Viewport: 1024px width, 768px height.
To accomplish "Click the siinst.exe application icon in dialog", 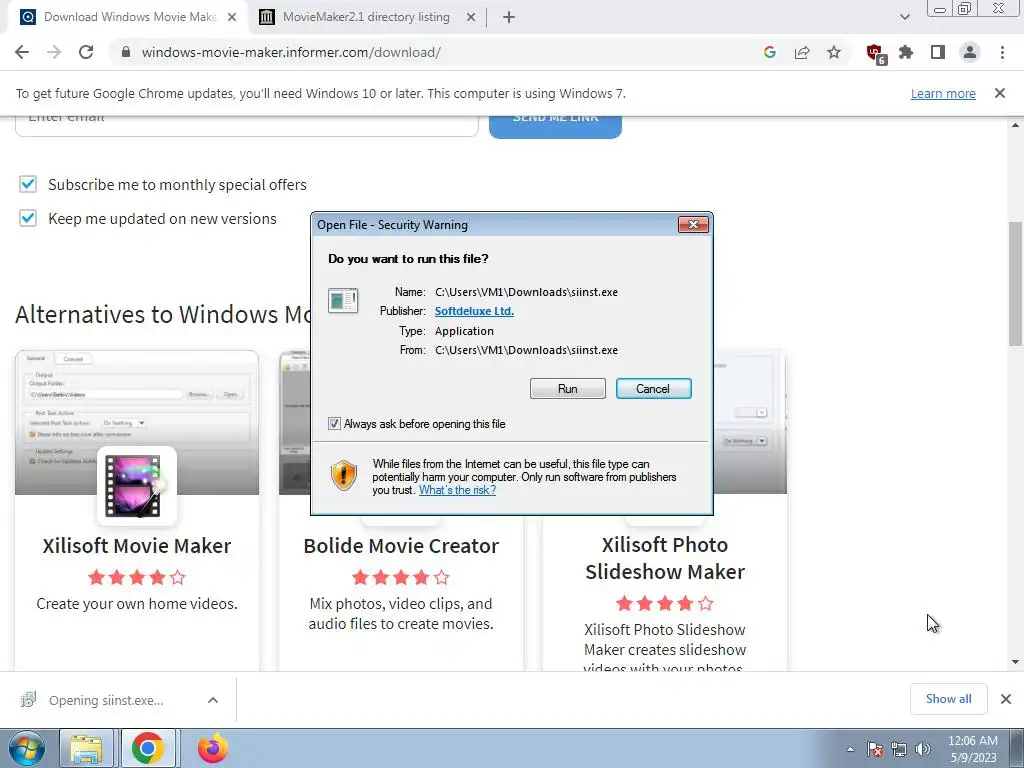I will click(x=343, y=300).
